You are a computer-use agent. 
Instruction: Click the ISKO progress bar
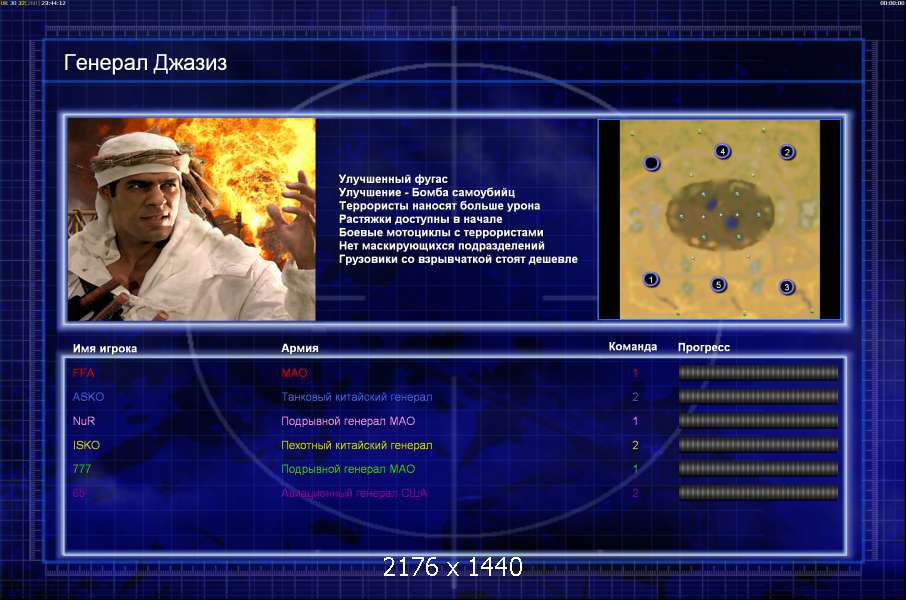[x=758, y=445]
